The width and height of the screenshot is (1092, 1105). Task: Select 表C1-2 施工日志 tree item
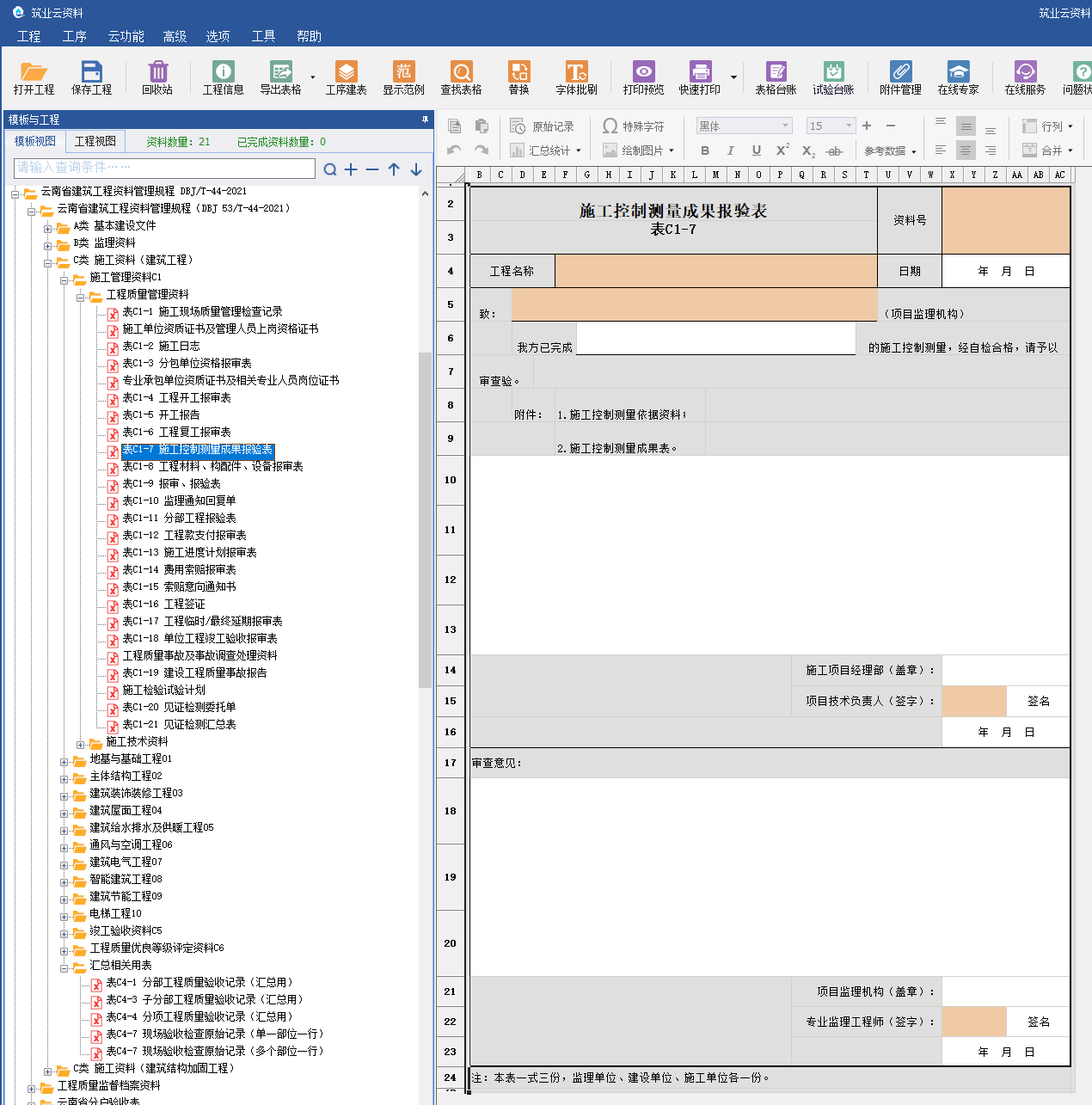(161, 346)
